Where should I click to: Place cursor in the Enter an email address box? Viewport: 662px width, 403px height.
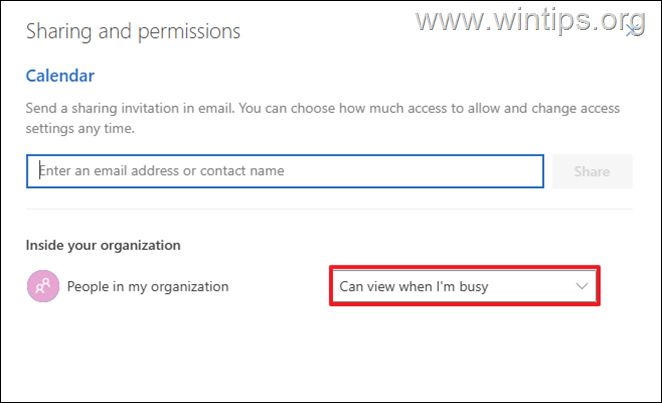pos(285,171)
